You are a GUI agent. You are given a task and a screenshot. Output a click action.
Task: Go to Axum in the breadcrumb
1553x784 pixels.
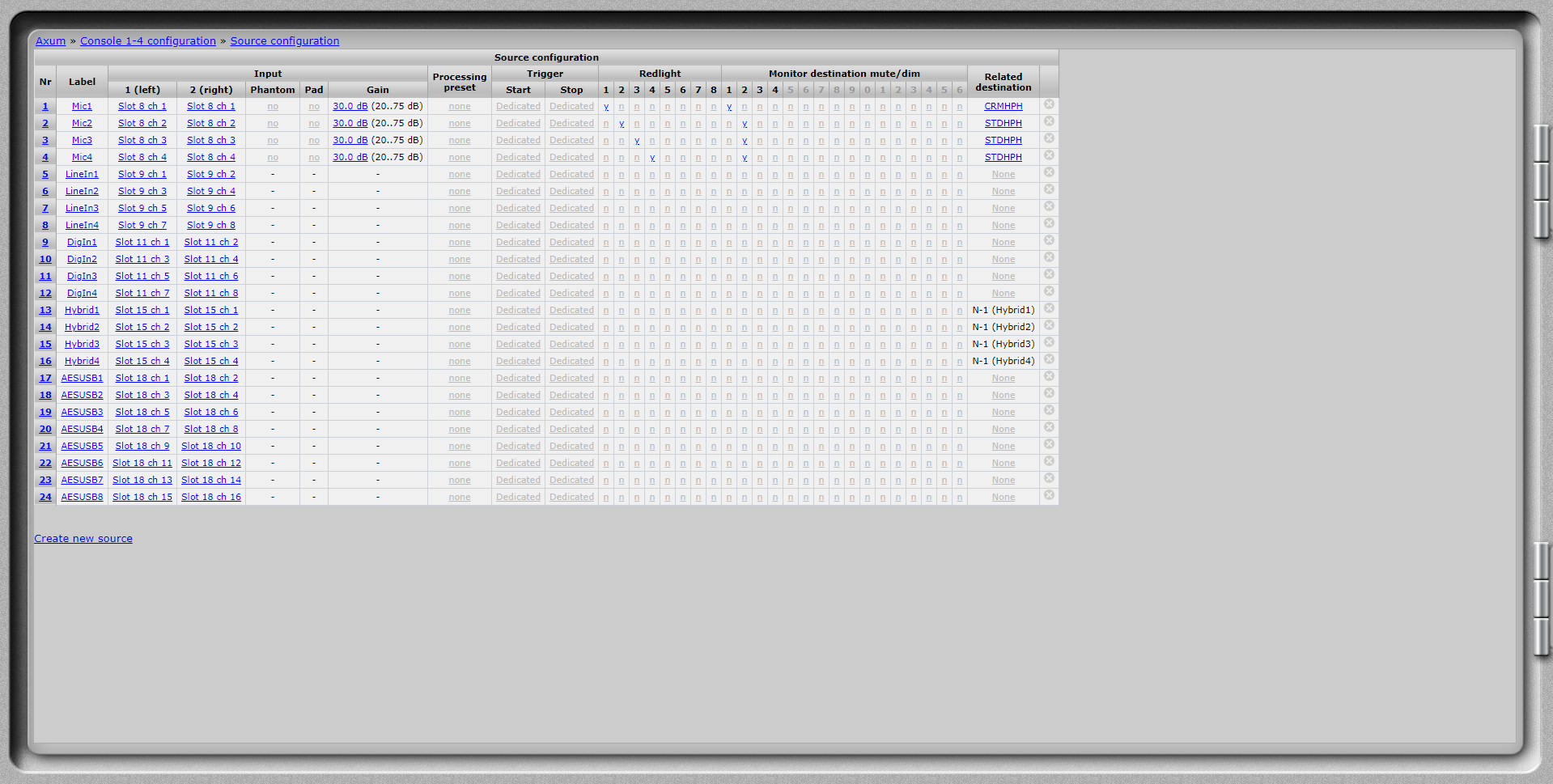[x=50, y=41]
